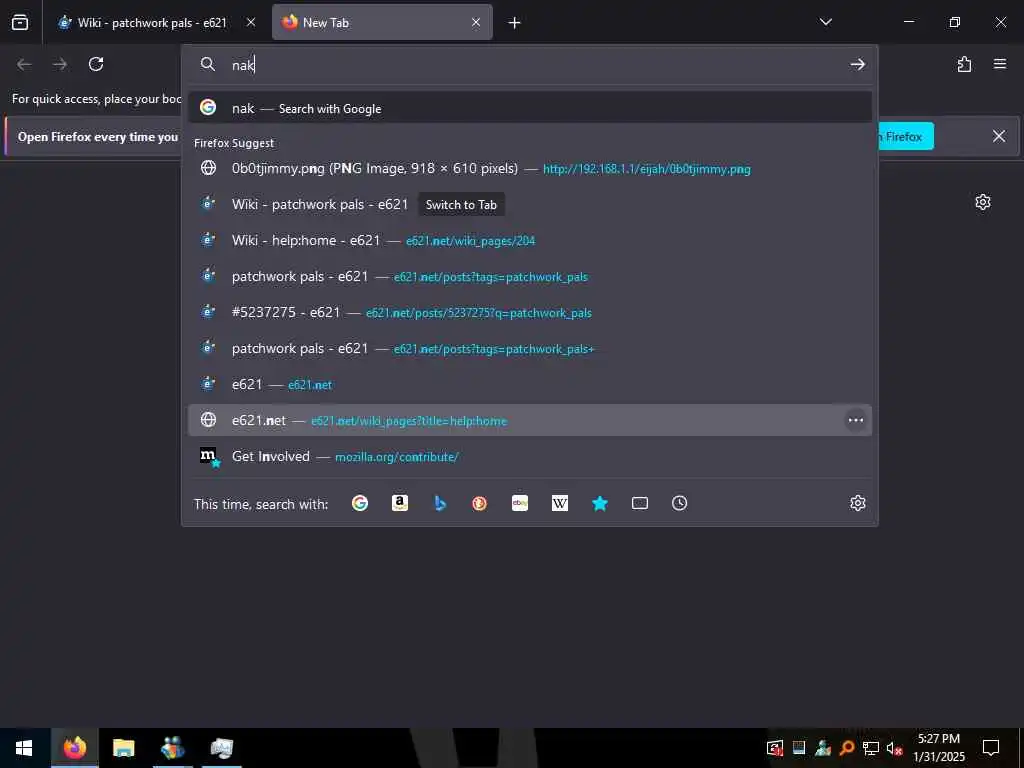
Task: Open the Extensions puzzle icon
Action: pyautogui.click(x=965, y=64)
